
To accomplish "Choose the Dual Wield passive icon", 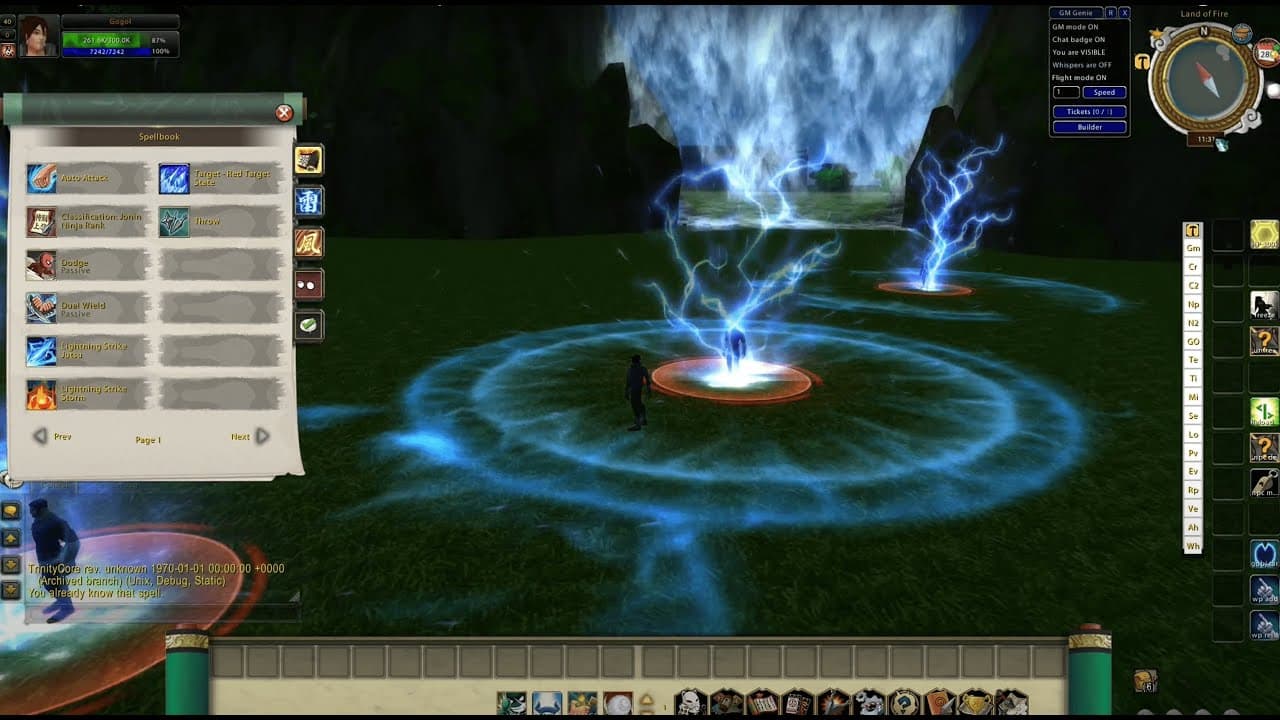I will [x=42, y=308].
